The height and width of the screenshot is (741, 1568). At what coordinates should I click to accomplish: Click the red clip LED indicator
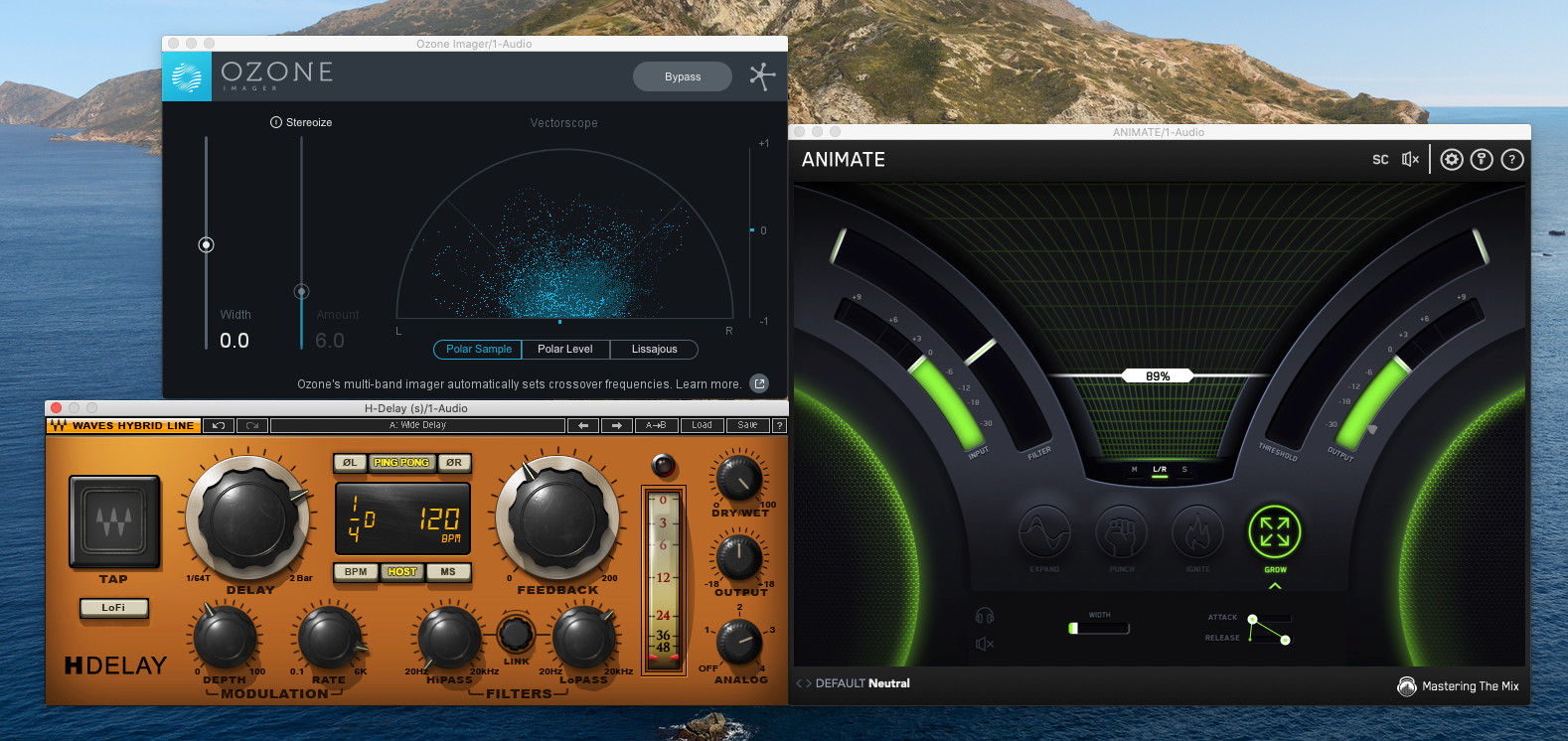pyautogui.click(x=663, y=465)
